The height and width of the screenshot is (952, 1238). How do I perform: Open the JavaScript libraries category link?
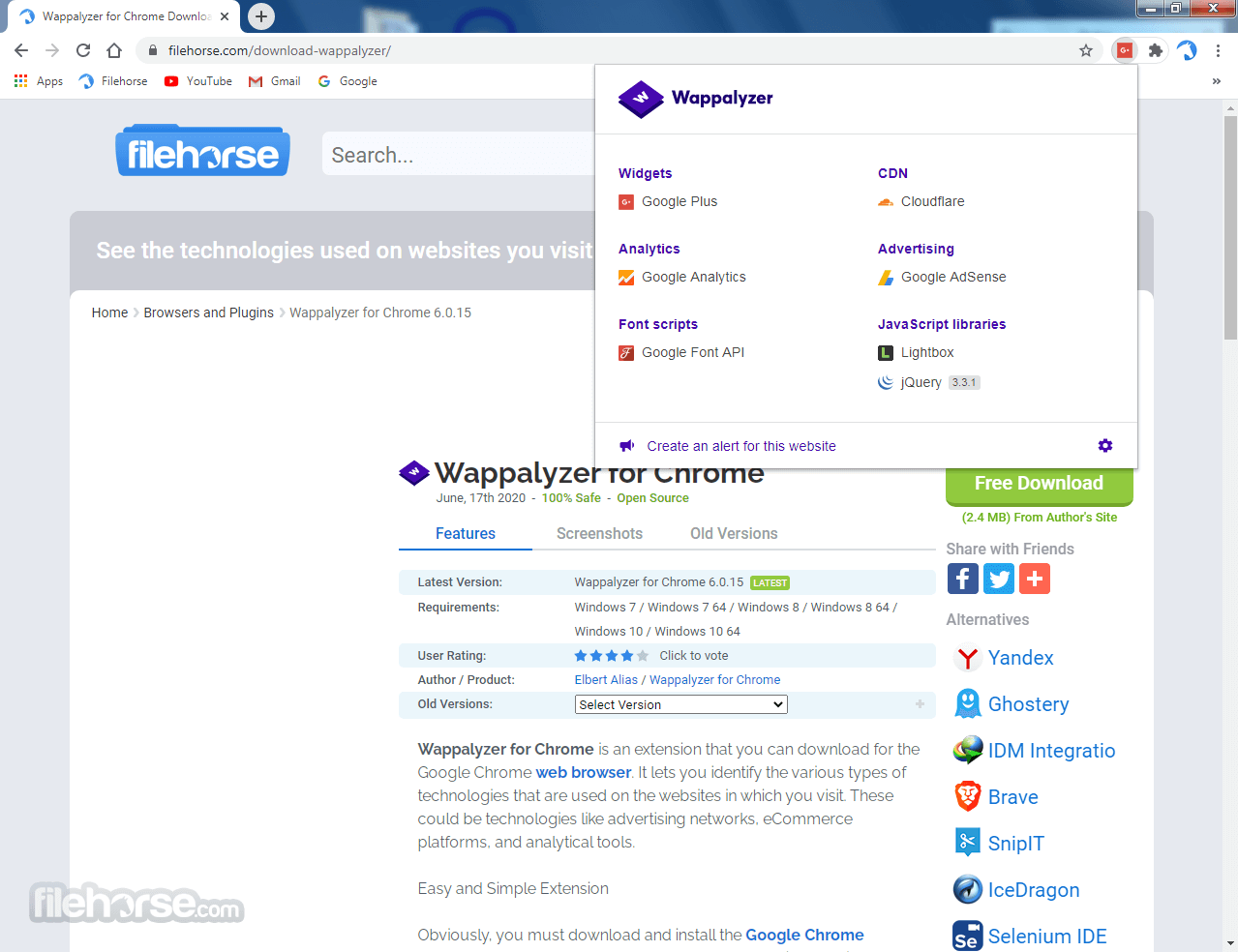pos(942,324)
